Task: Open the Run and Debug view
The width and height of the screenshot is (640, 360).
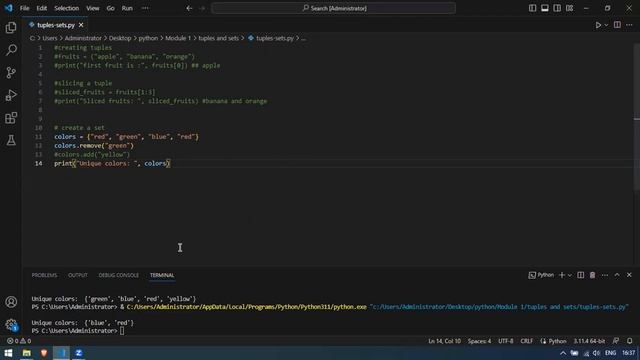Action: coord(11,95)
